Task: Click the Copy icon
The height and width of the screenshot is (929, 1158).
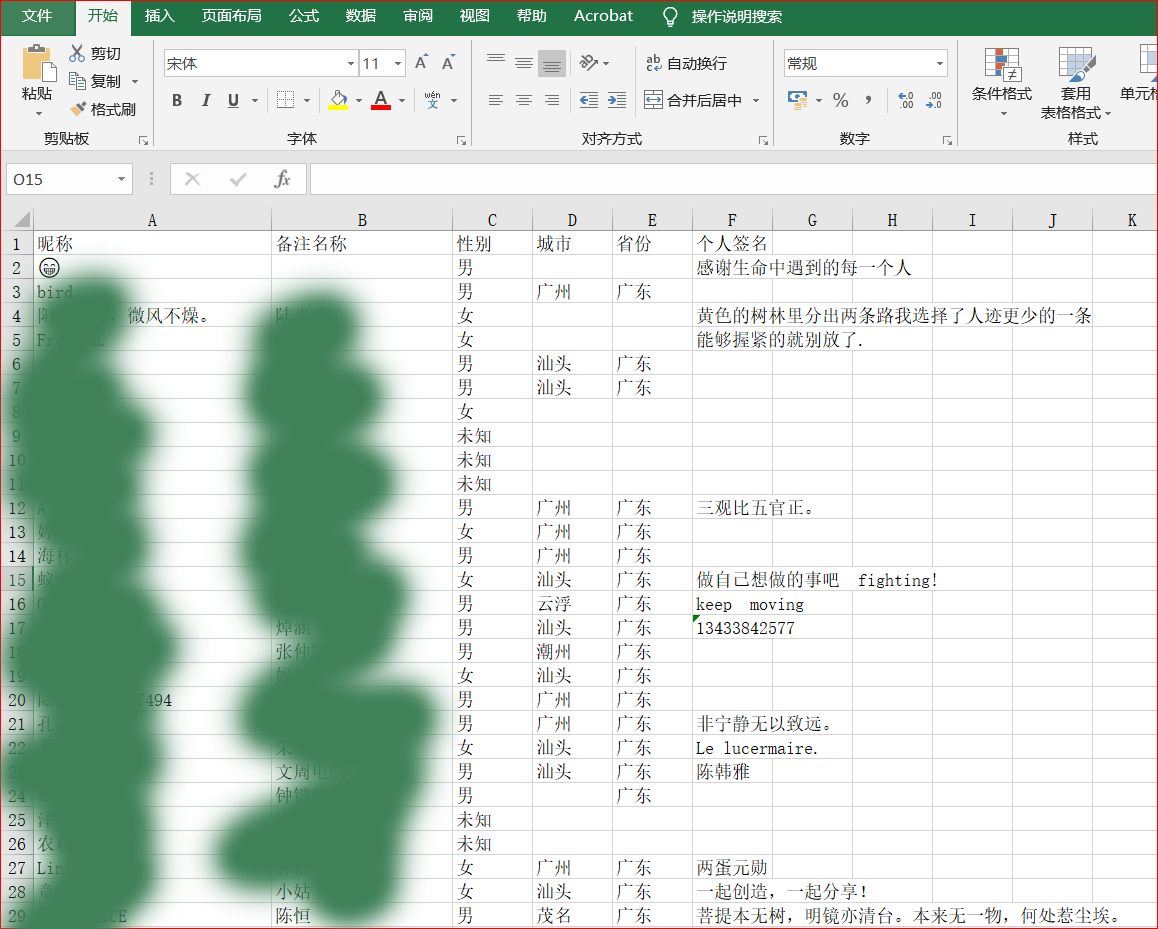Action: [x=77, y=80]
